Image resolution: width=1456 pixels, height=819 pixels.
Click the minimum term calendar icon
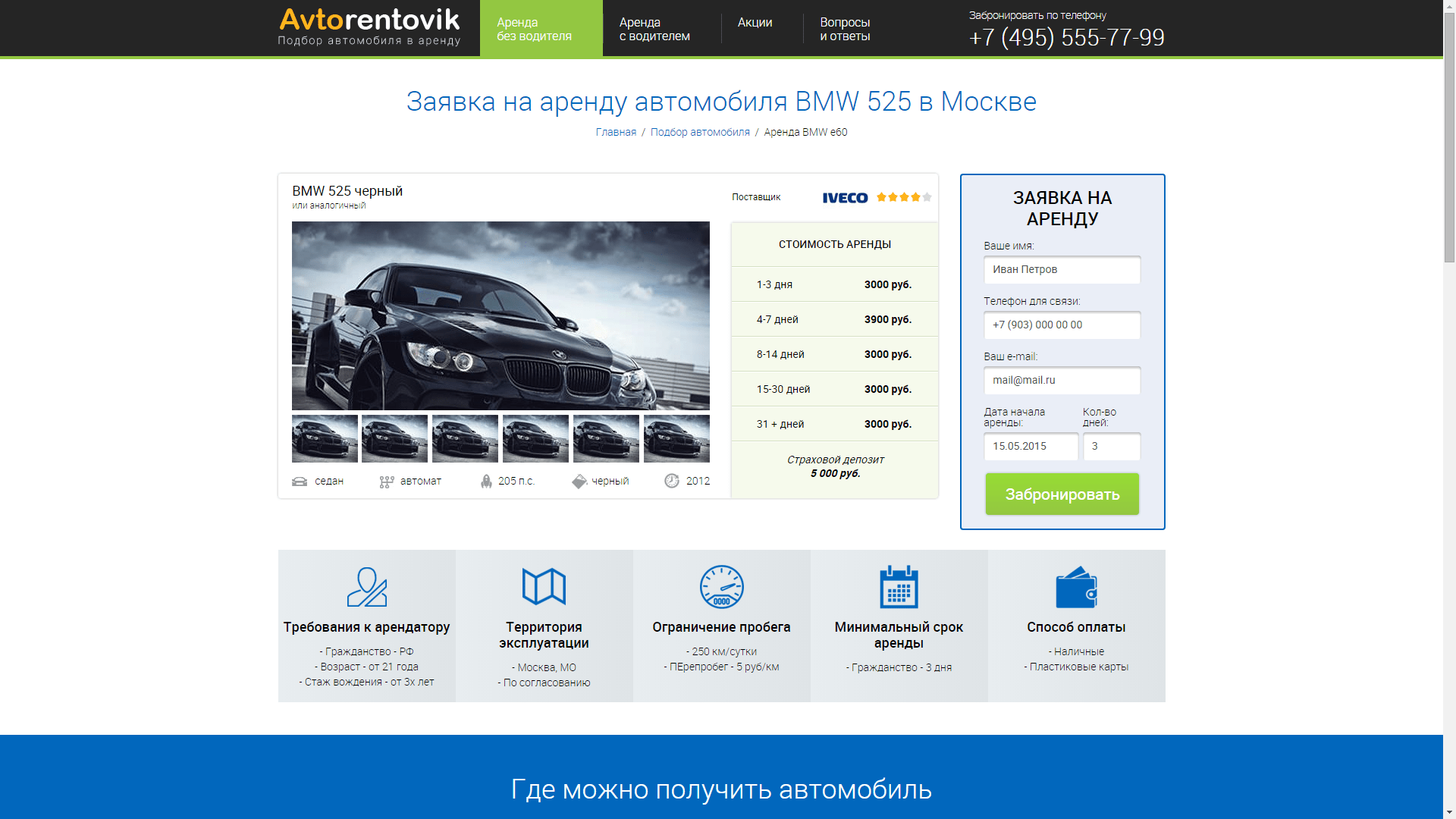899,587
